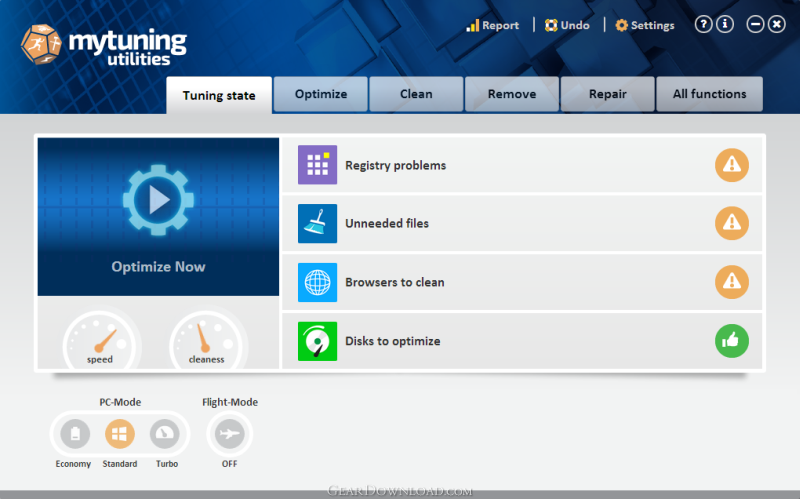This screenshot has height=499, width=800.
Task: Open the All functions tab
Action: pyautogui.click(x=710, y=94)
